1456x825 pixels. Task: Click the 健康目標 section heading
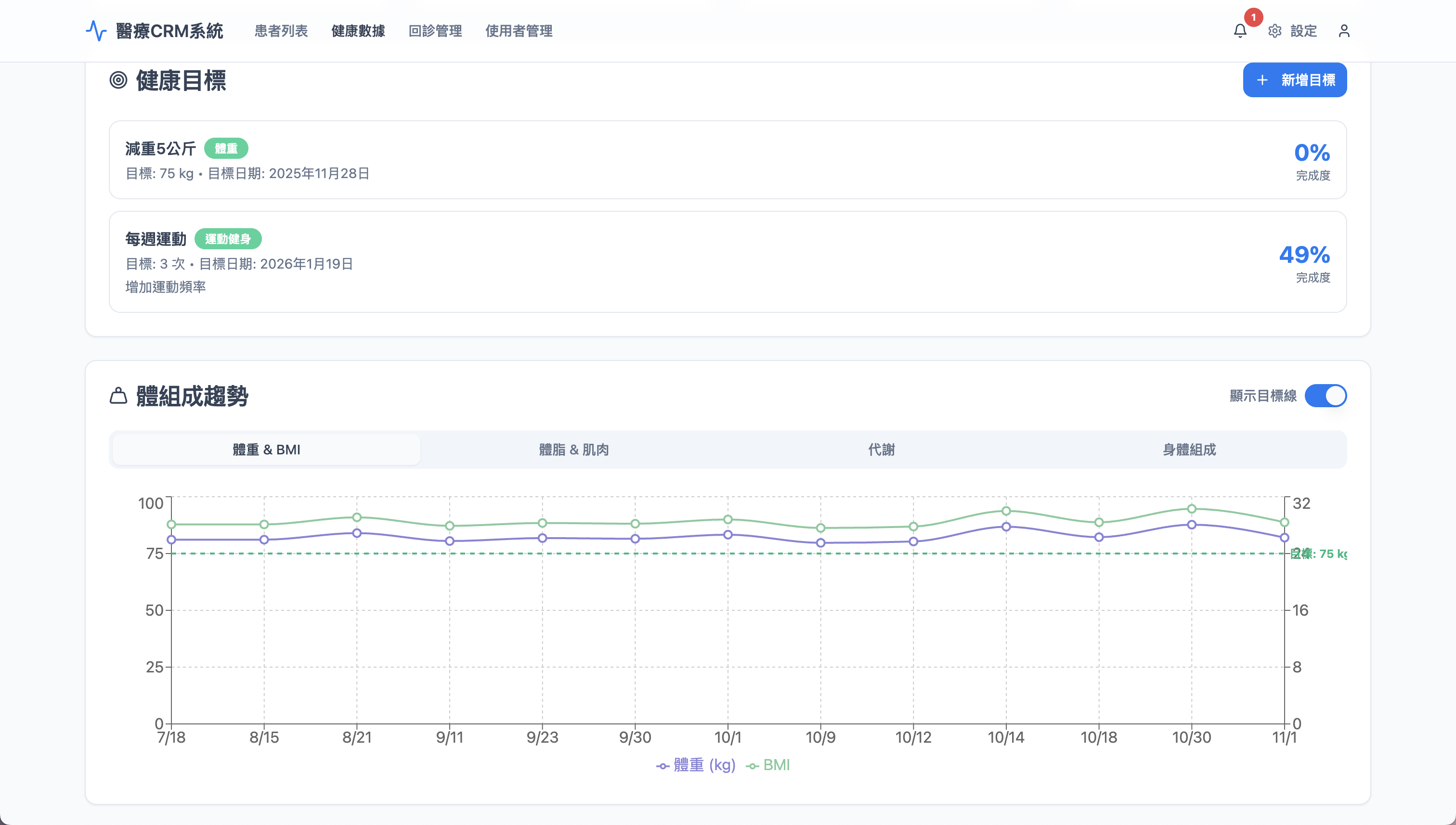[x=182, y=80]
